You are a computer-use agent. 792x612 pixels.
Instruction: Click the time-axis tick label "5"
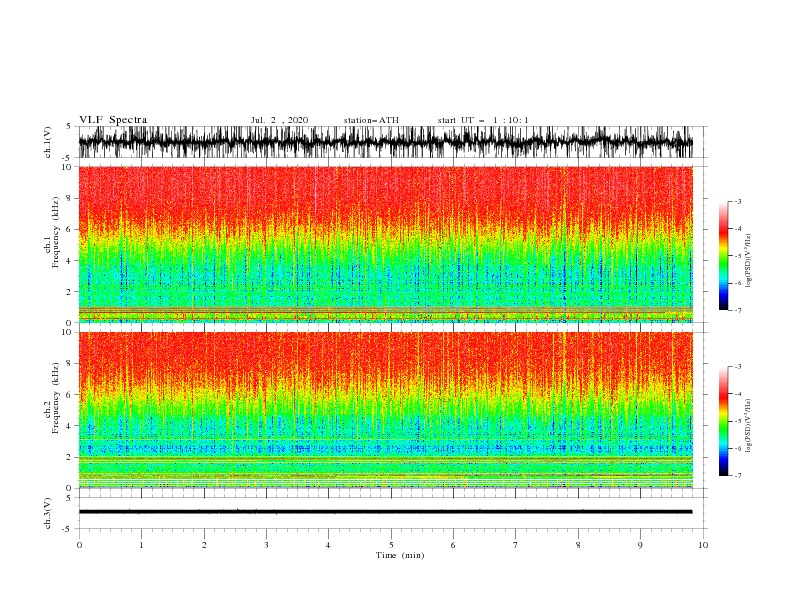point(391,545)
